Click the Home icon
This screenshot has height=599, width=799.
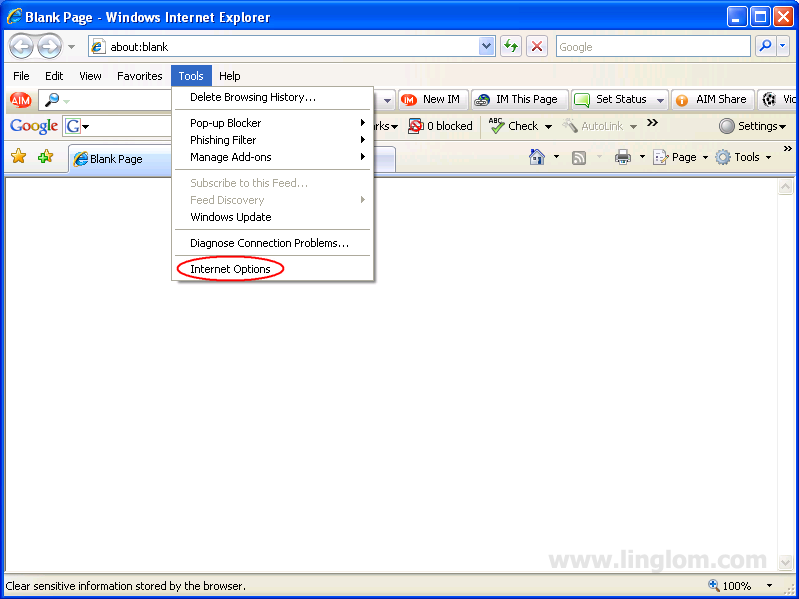coord(537,157)
